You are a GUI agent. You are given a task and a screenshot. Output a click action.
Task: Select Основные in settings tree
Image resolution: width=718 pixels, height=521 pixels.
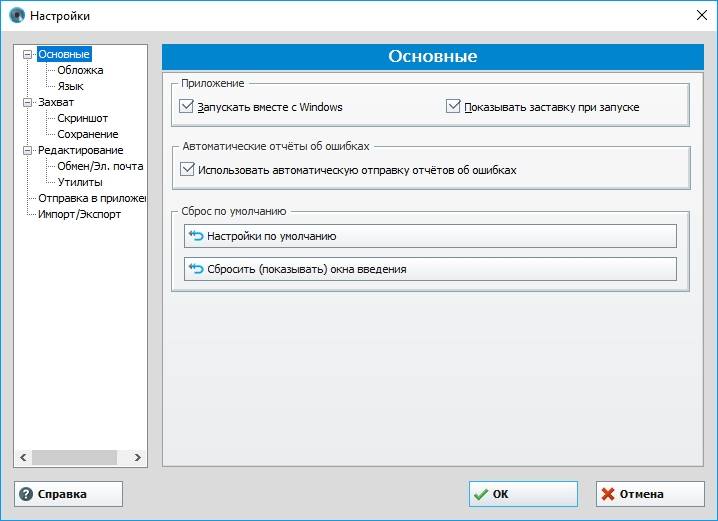click(64, 54)
